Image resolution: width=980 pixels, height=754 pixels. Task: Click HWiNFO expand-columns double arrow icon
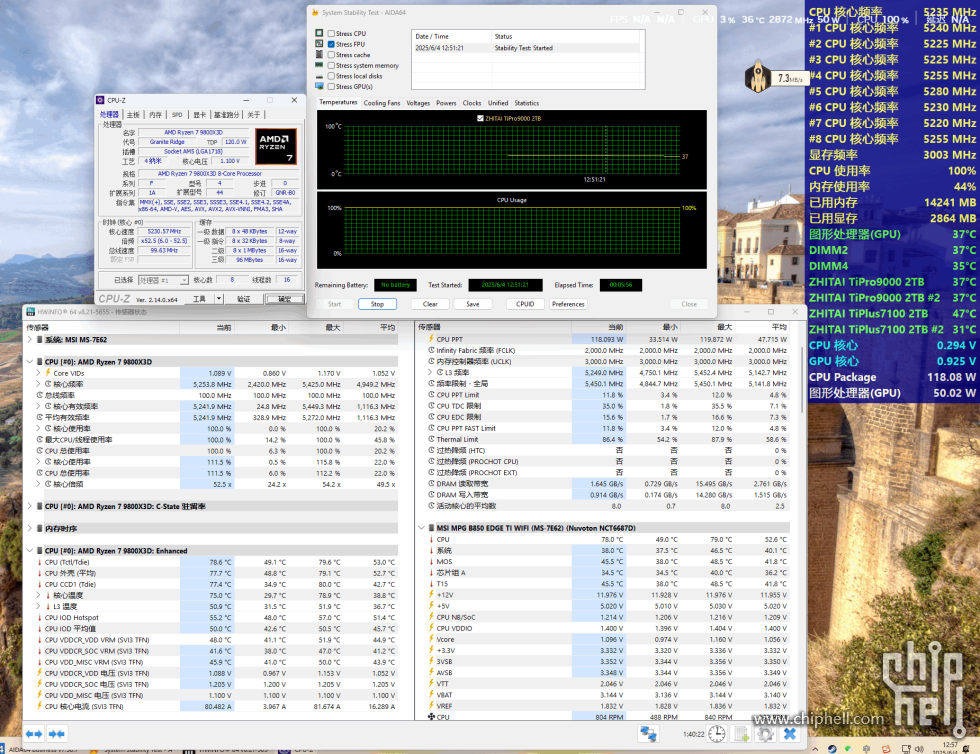point(34,733)
